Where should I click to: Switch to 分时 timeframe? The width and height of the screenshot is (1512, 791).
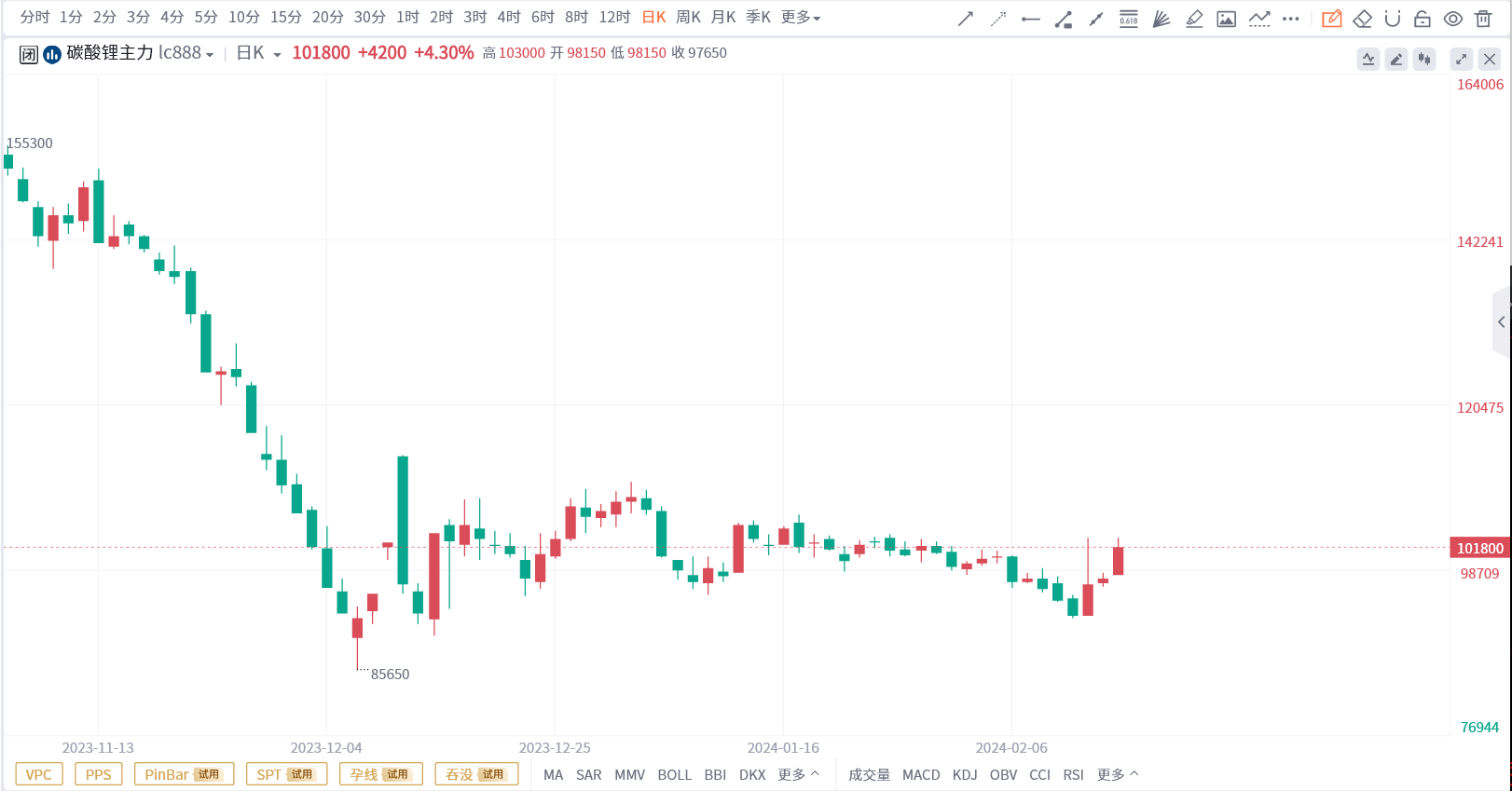coord(34,17)
